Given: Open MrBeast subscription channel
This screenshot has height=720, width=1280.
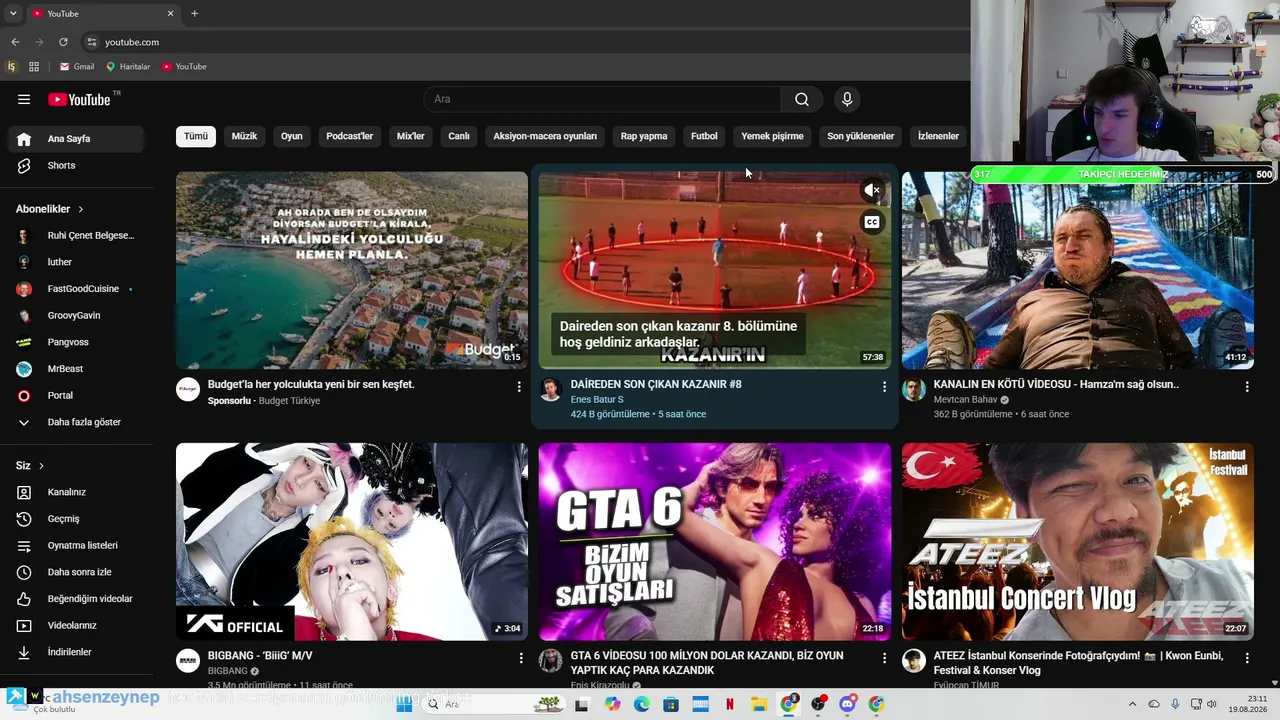Looking at the screenshot, I should click(76, 369).
